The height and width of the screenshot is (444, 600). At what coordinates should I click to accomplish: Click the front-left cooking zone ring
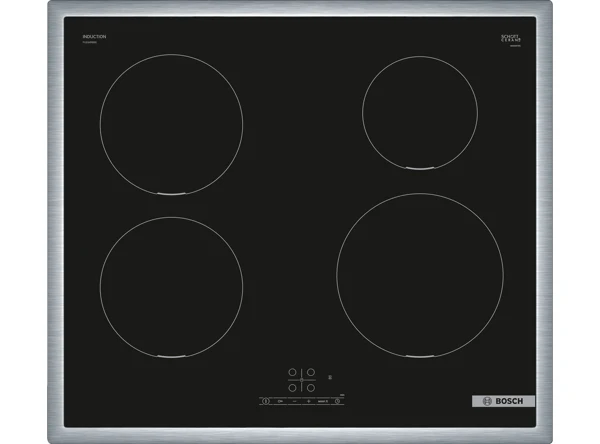(x=171, y=287)
